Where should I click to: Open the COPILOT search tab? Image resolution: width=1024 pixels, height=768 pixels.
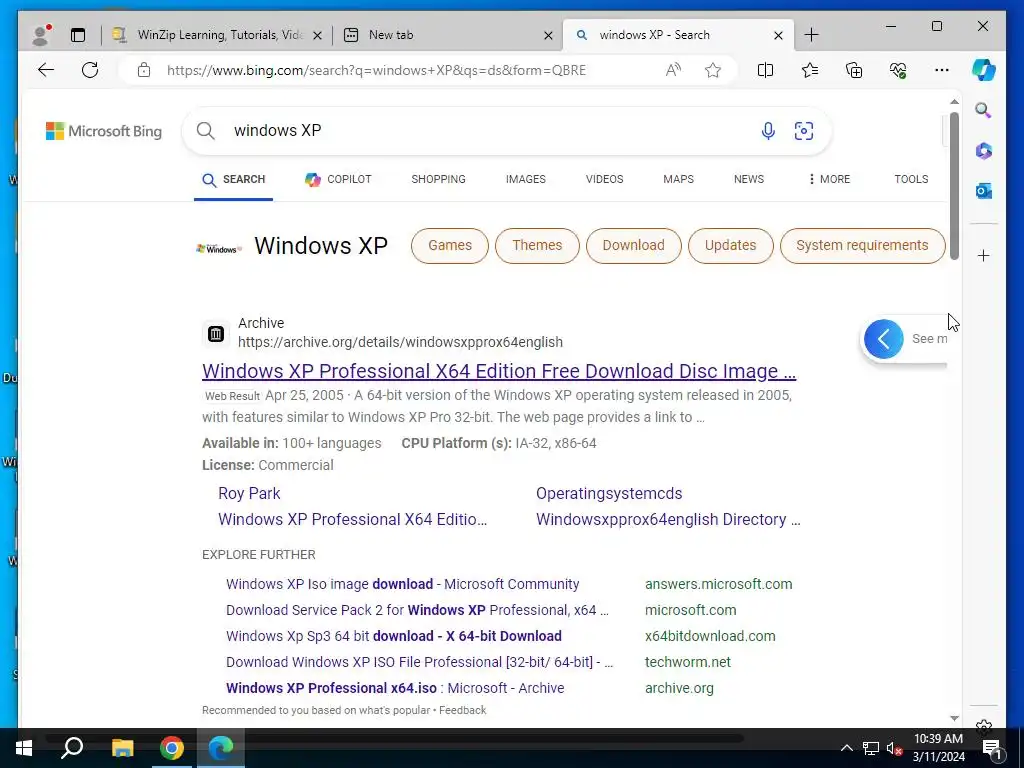338,179
